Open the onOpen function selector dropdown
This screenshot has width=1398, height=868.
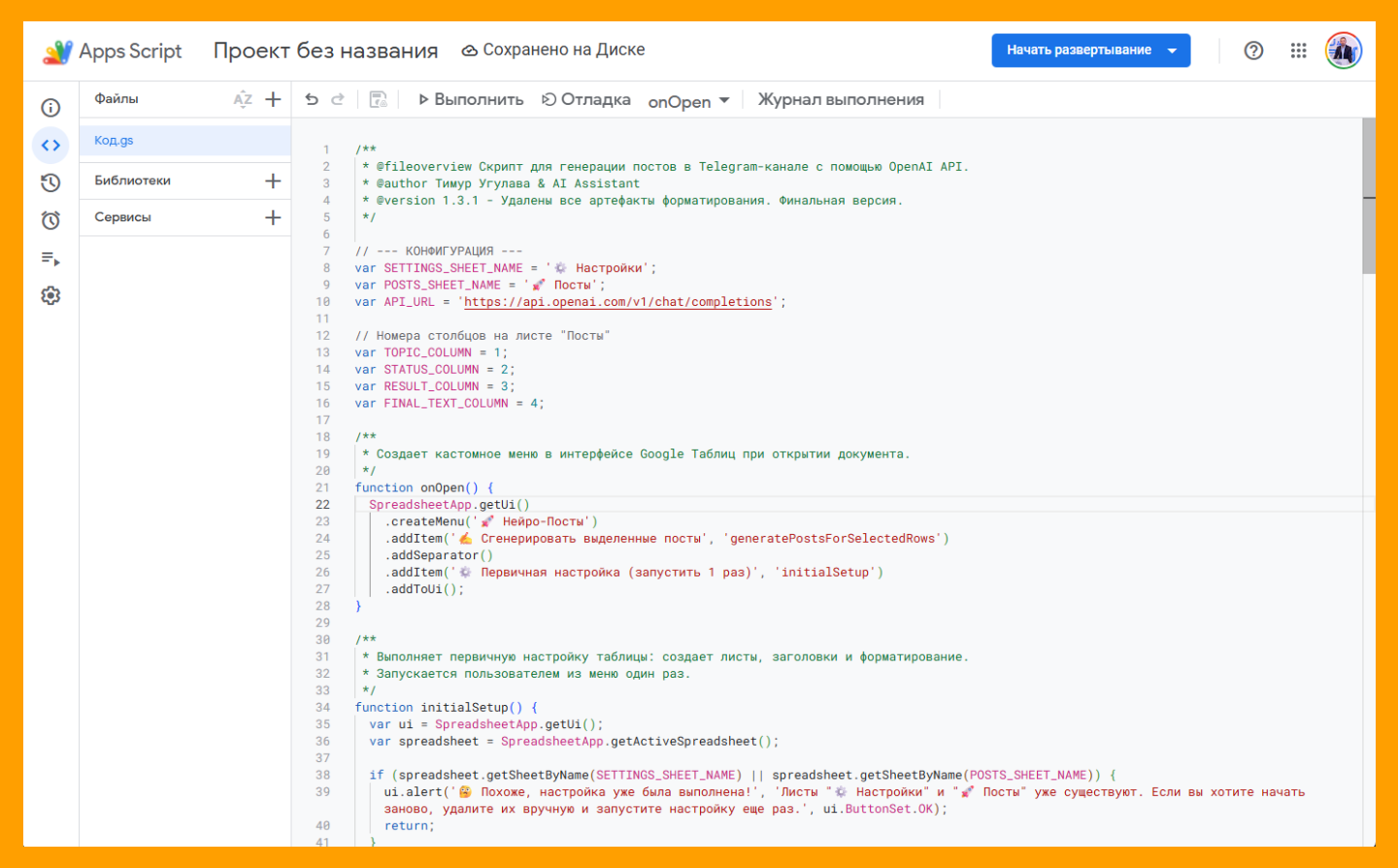[x=688, y=101]
